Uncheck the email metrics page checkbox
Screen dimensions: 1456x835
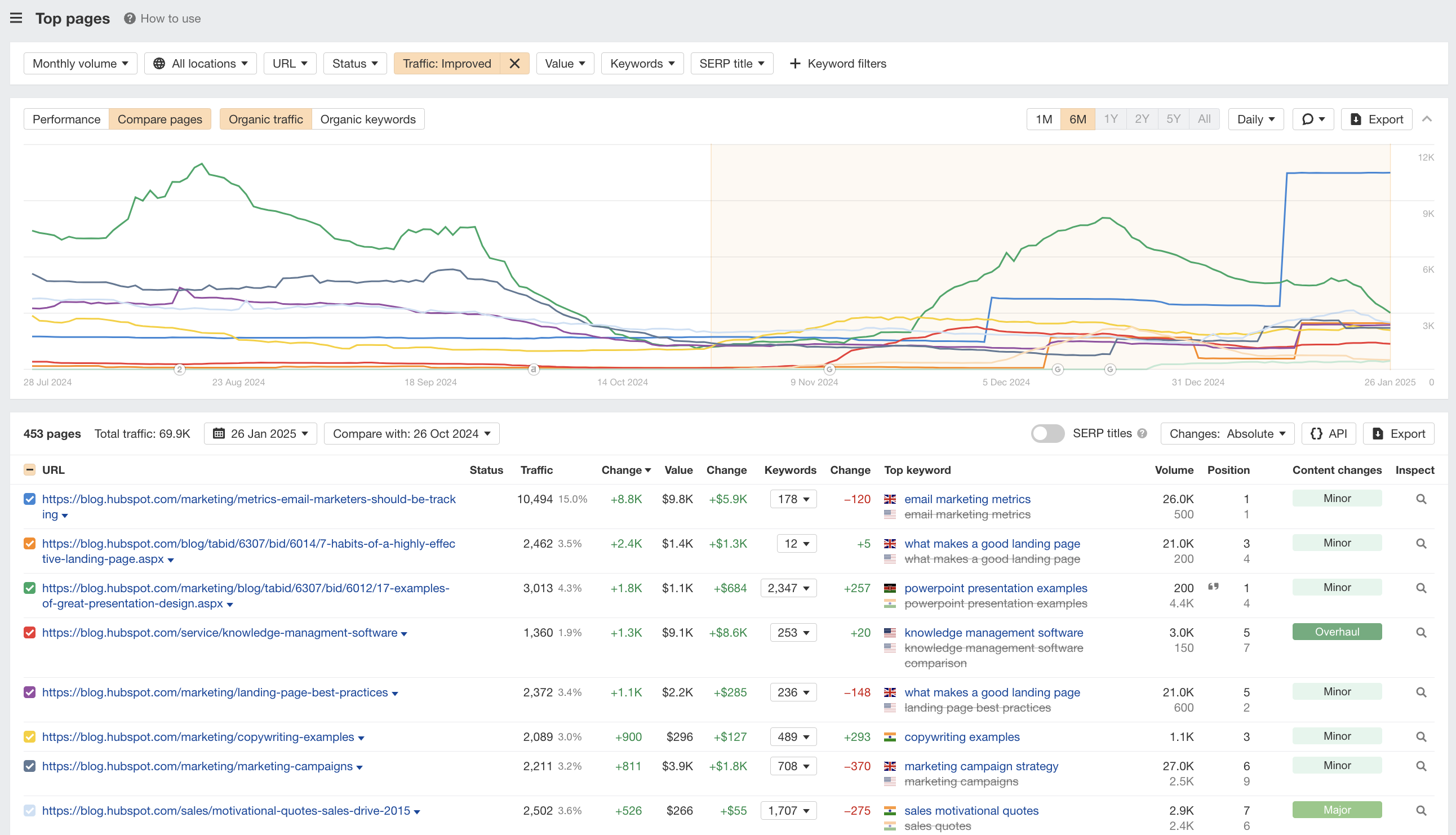click(30, 499)
